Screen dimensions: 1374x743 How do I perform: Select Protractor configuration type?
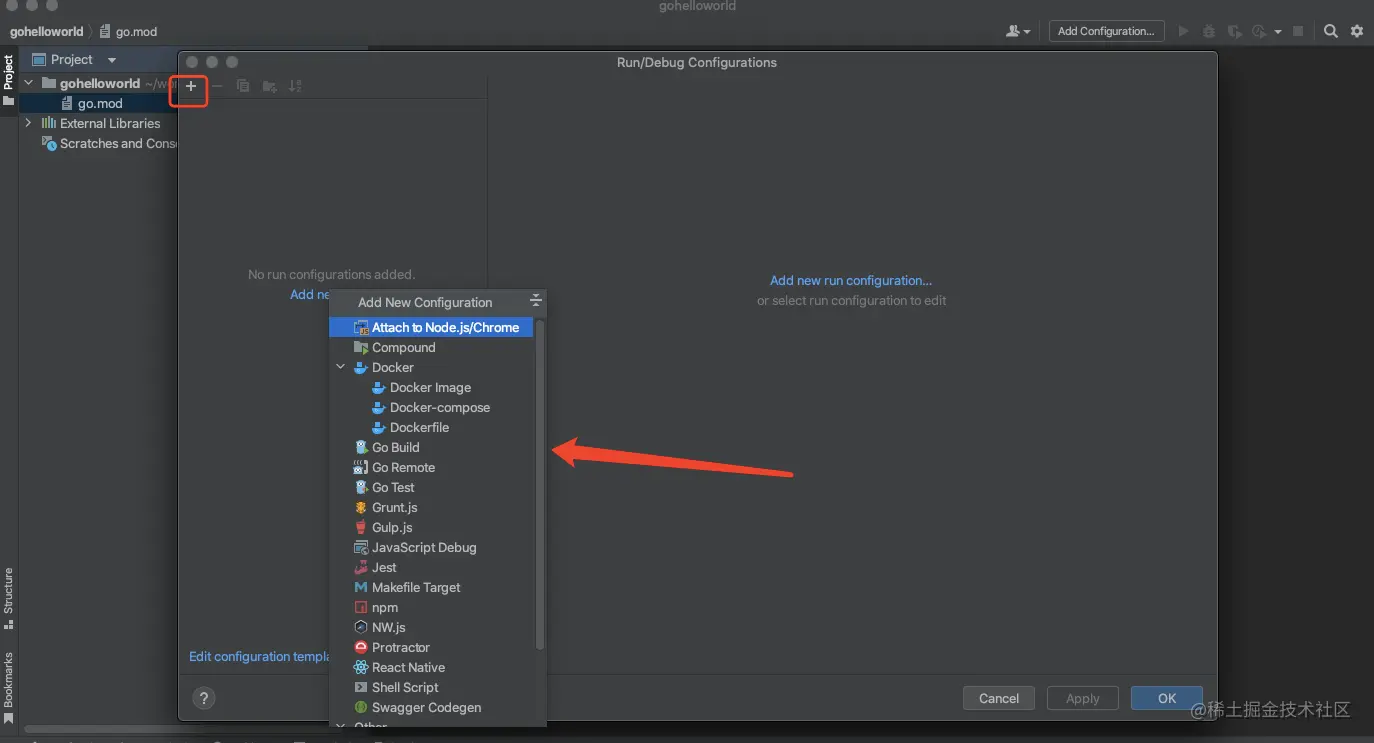pos(431,647)
